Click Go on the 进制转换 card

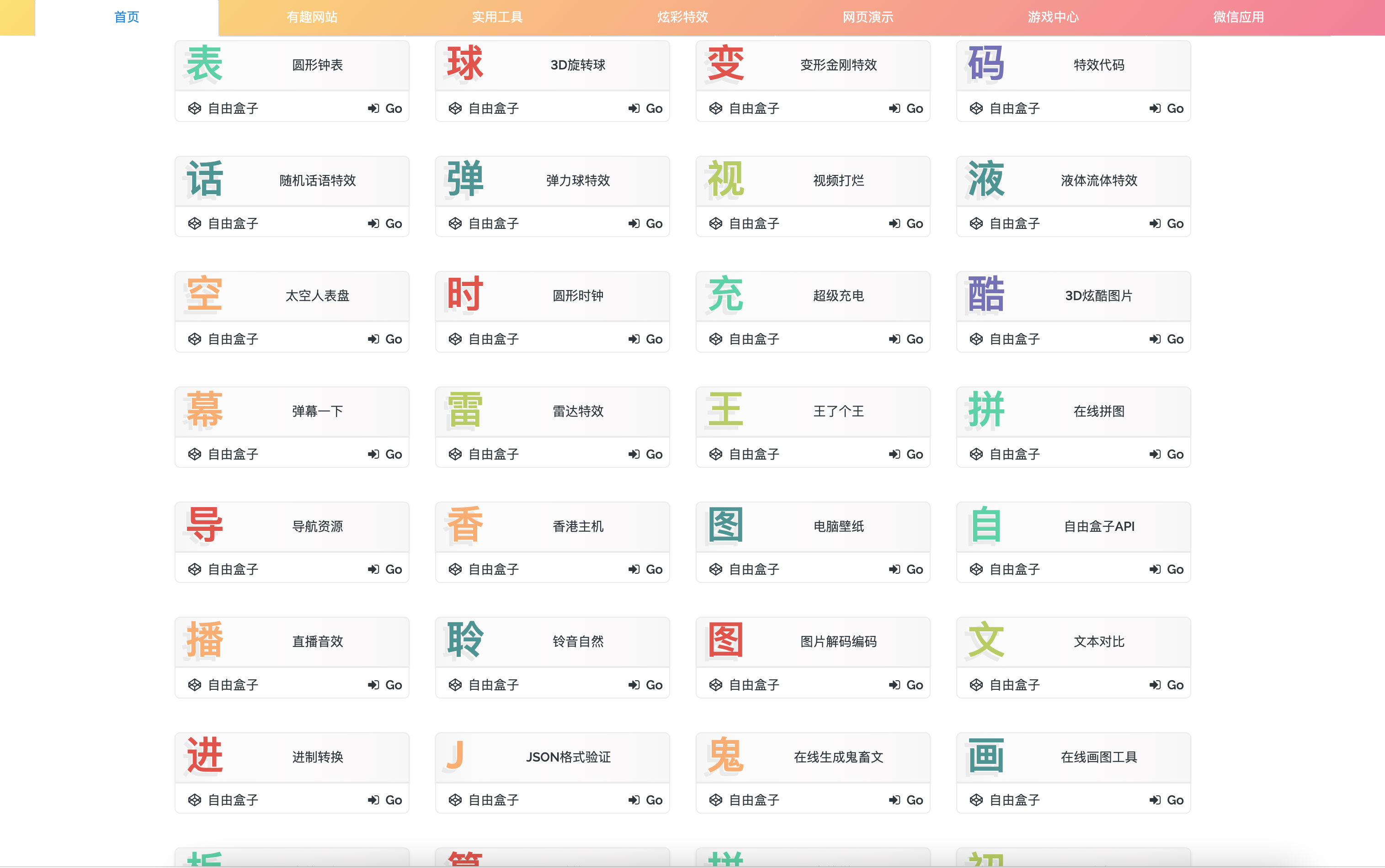pyautogui.click(x=385, y=800)
